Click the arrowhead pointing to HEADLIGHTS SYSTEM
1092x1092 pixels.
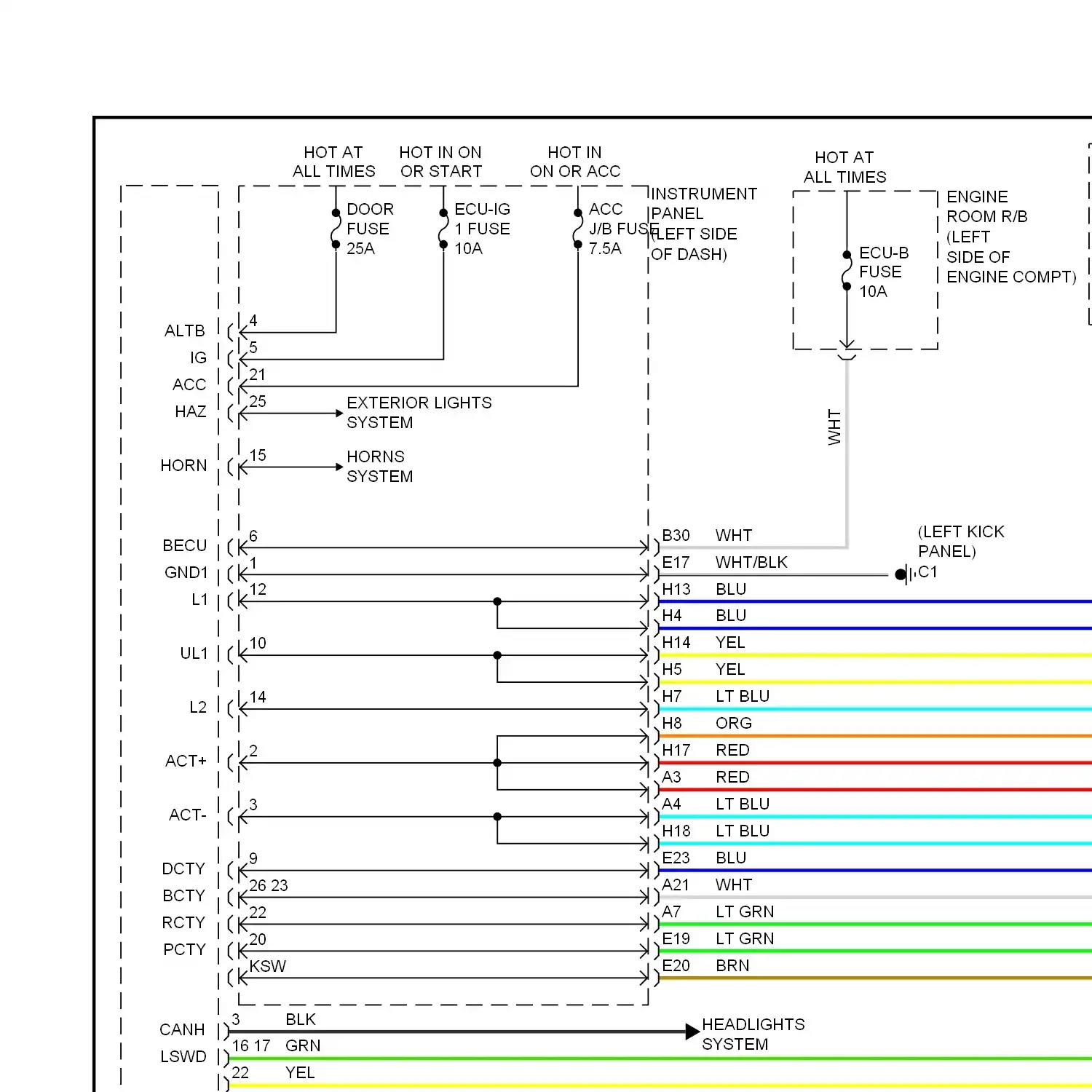click(692, 1031)
